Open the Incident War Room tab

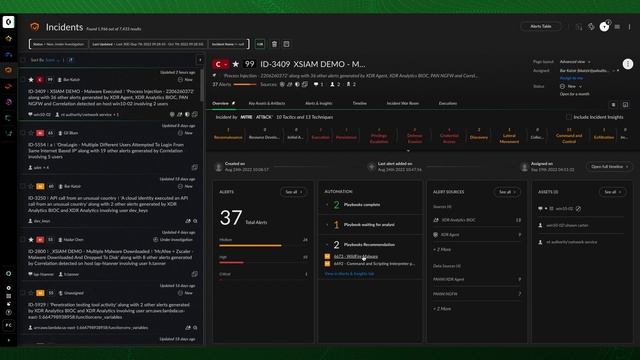tap(403, 103)
